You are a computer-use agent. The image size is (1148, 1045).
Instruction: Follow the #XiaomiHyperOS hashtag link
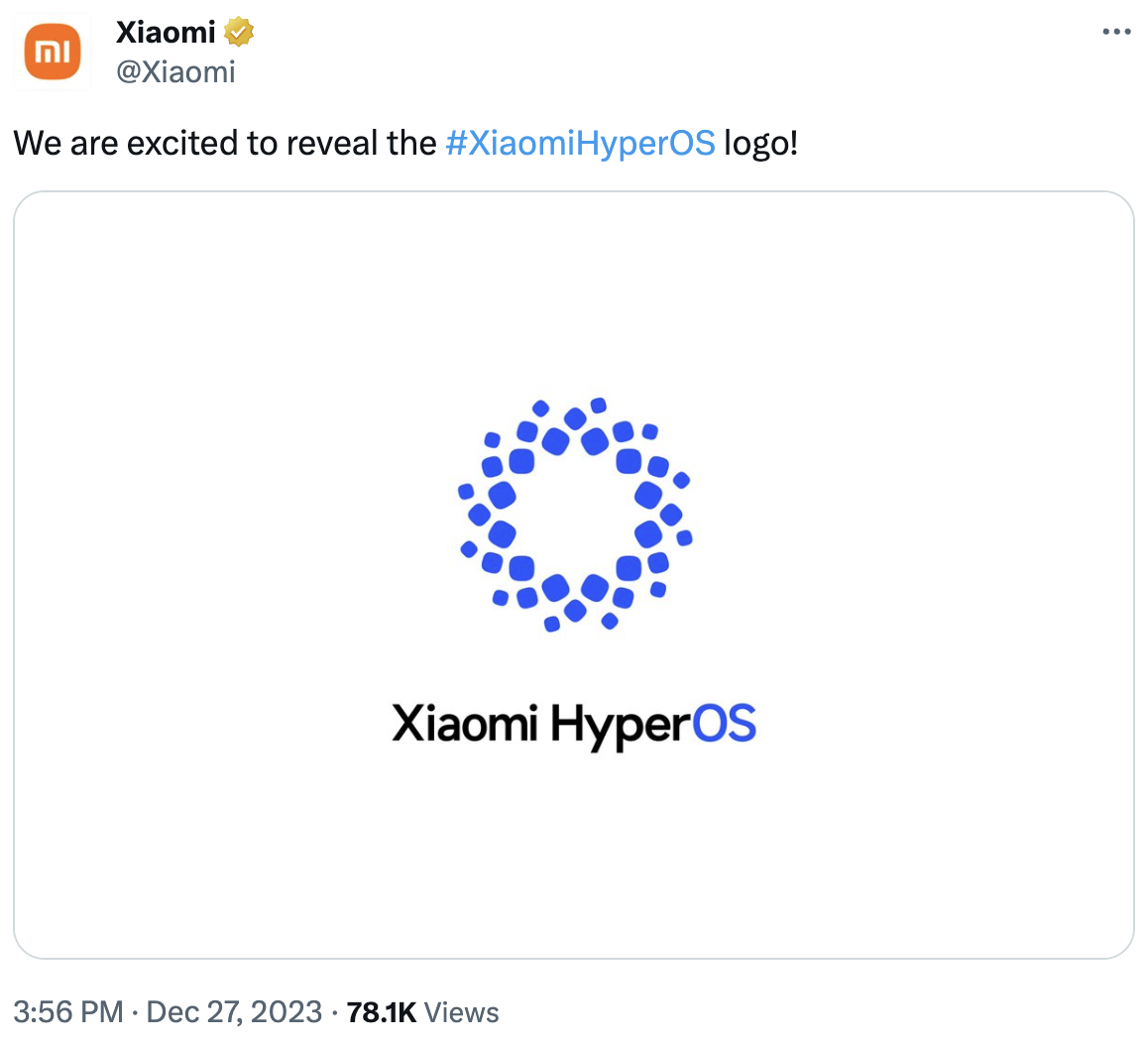pos(580,143)
